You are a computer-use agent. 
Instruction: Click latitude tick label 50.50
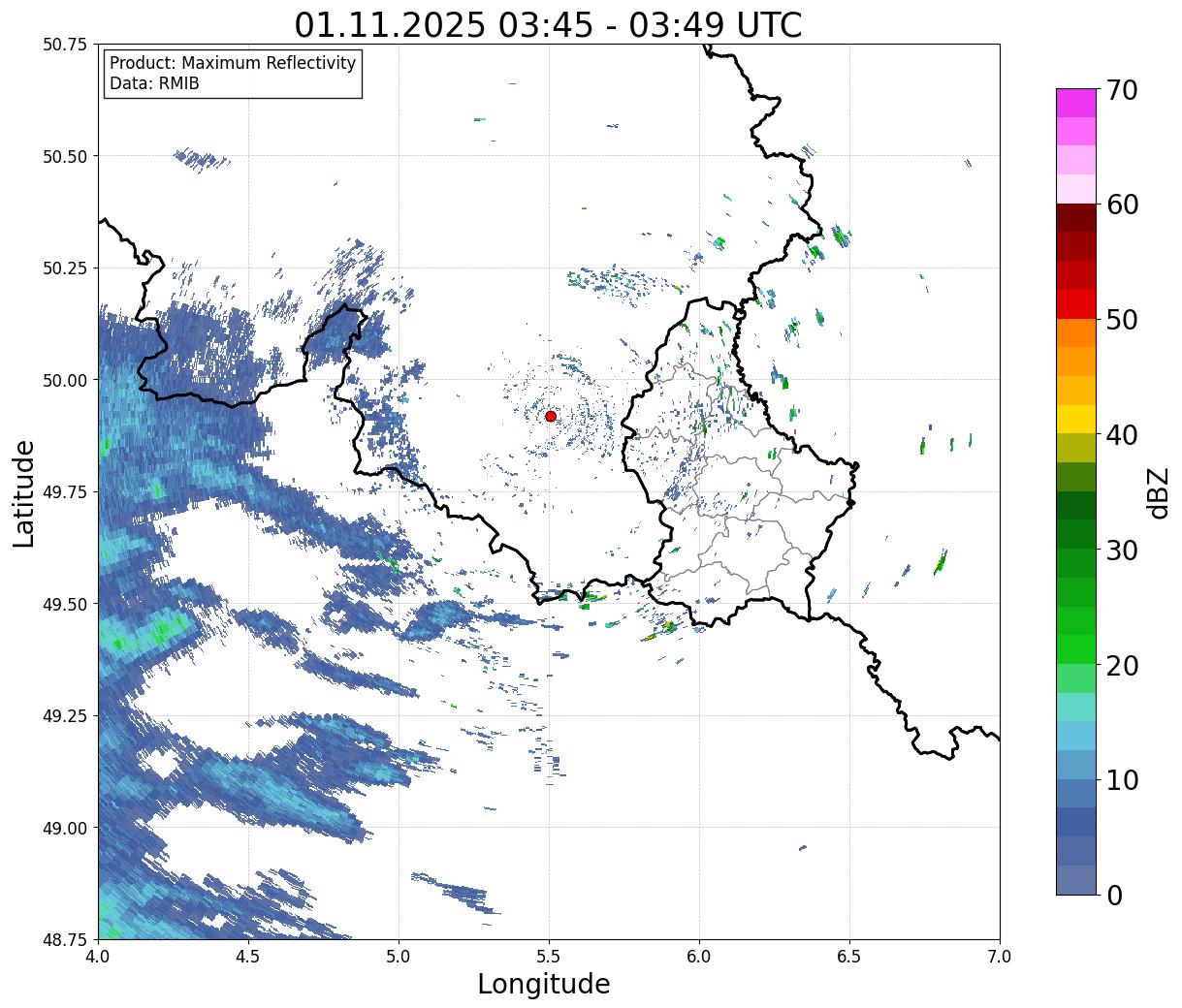coord(65,156)
